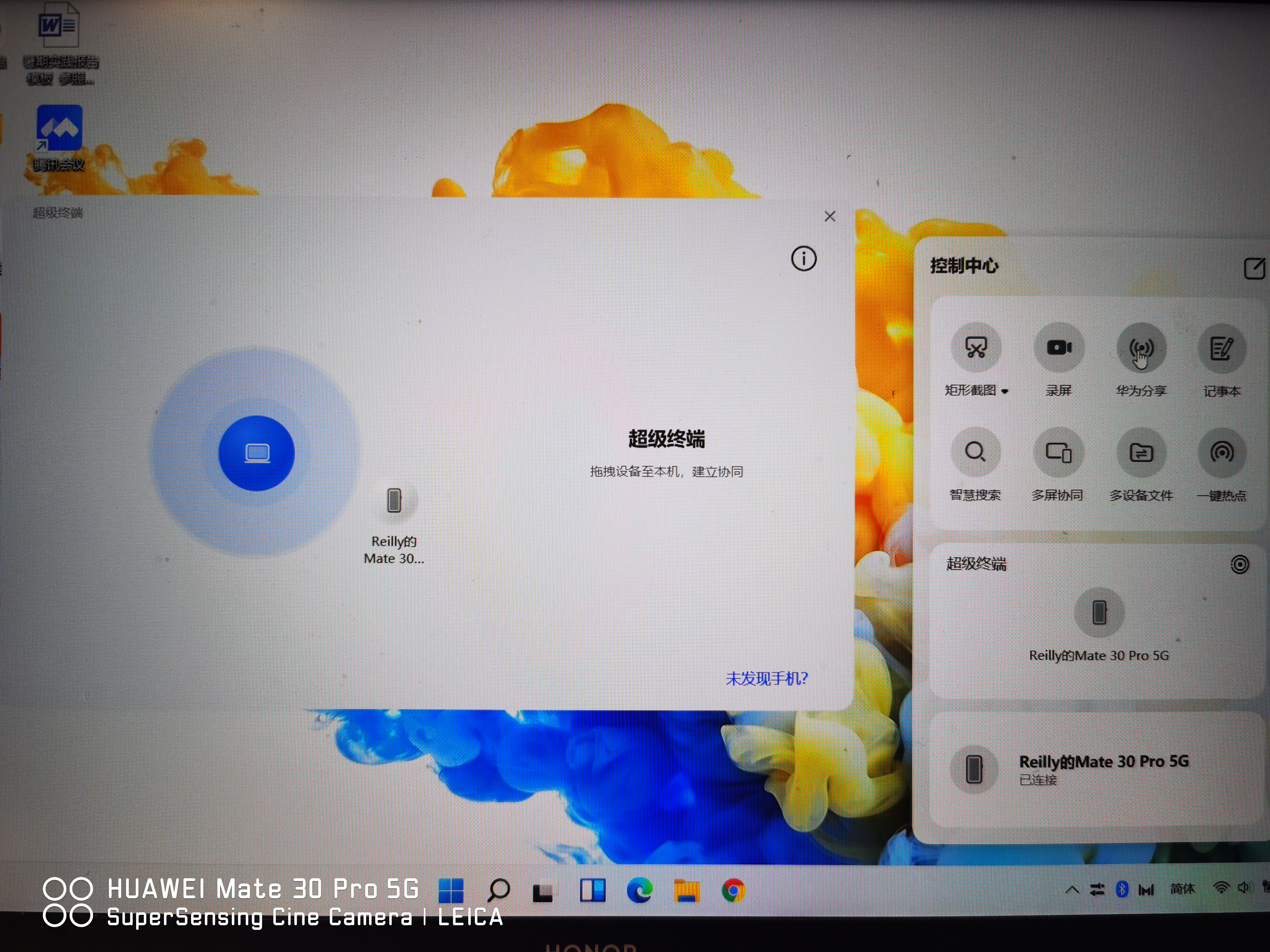Click the edit icon in Control Center header
This screenshot has width=1270, height=952.
pos(1254,268)
